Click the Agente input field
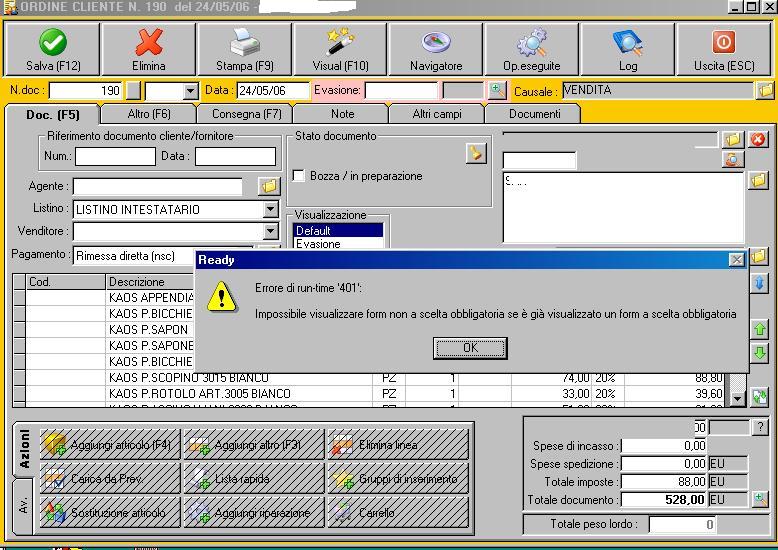Viewport: 778px width, 550px height. click(x=158, y=187)
